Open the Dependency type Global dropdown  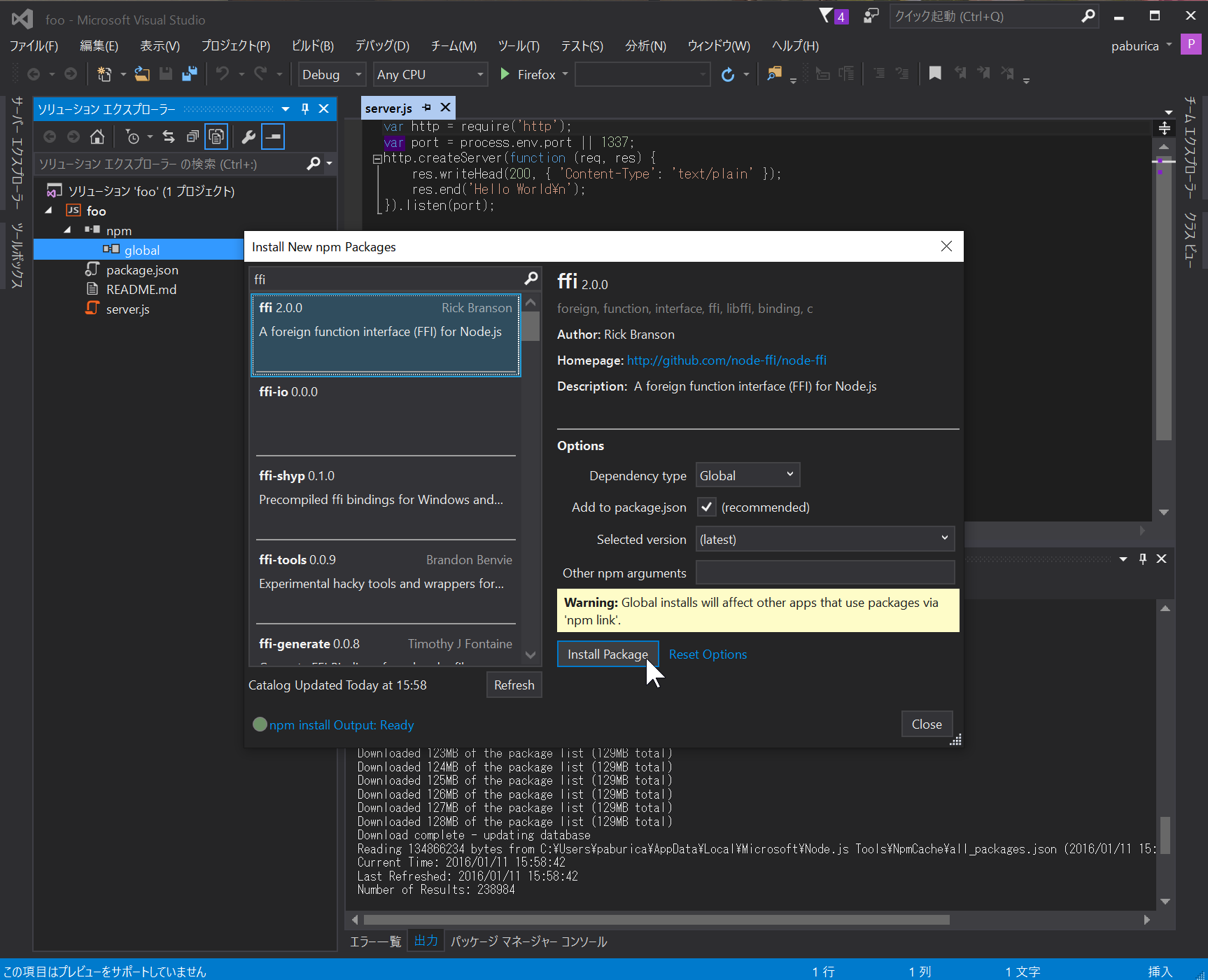point(747,475)
